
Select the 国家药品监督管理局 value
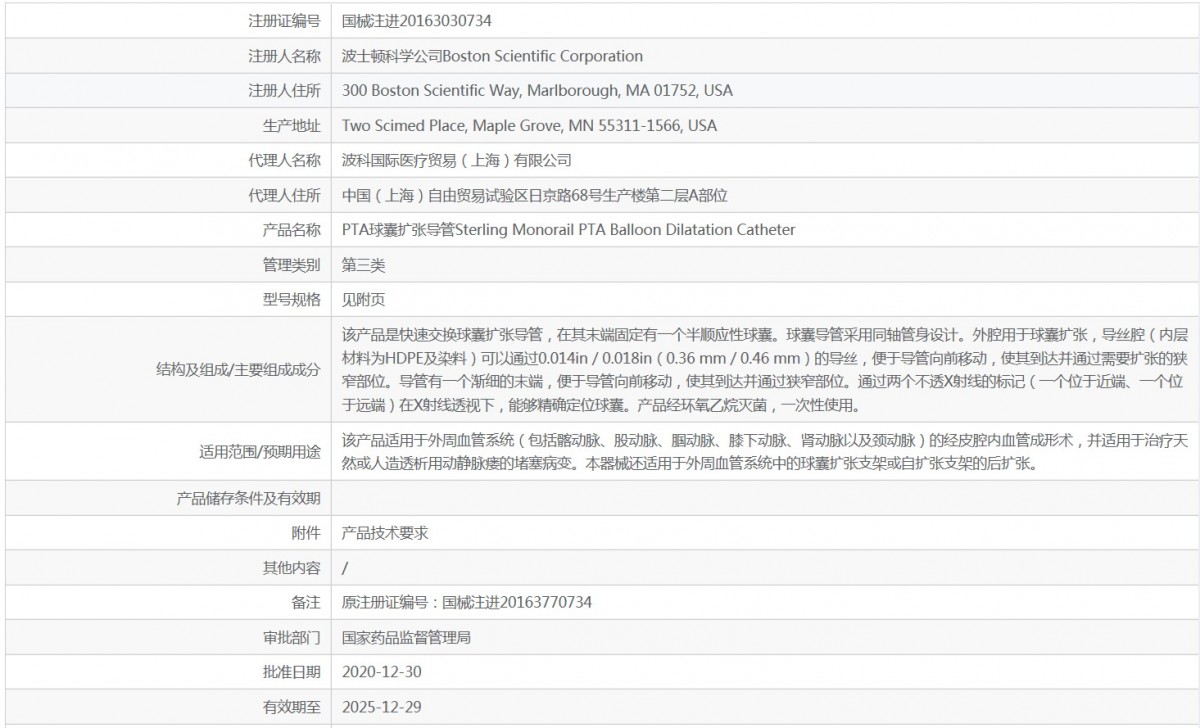[406, 637]
